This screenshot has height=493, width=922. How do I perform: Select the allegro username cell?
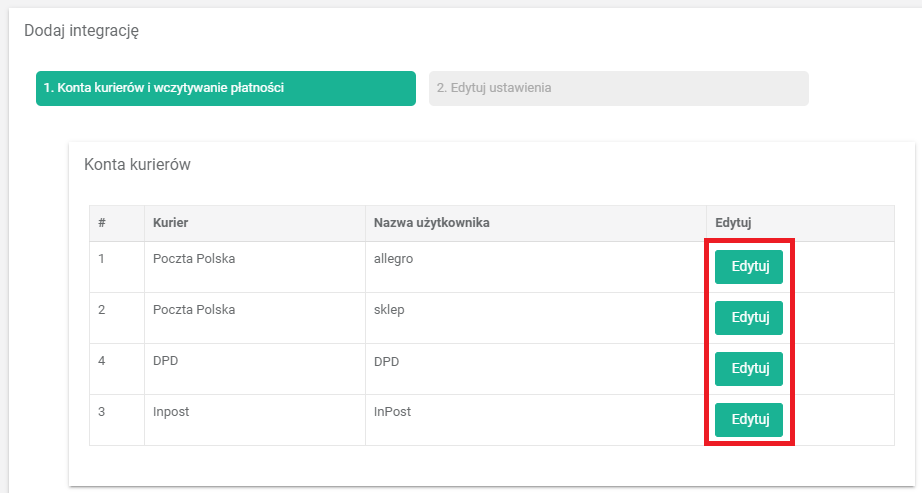point(393,259)
